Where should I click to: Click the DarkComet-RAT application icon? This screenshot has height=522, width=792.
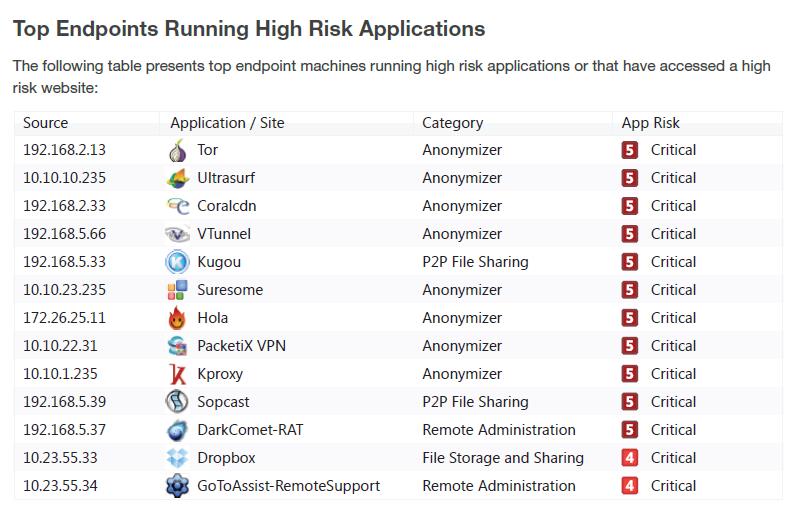coord(177,431)
